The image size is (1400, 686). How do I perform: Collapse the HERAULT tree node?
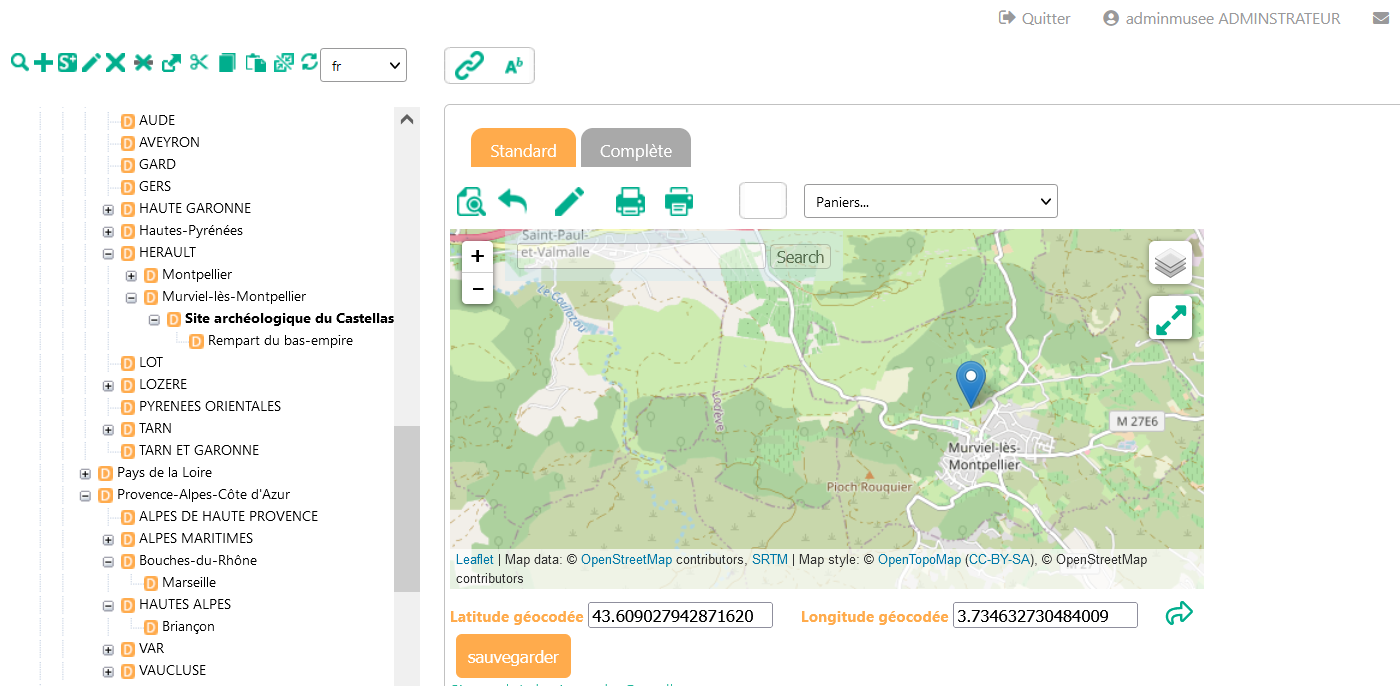coord(108,253)
